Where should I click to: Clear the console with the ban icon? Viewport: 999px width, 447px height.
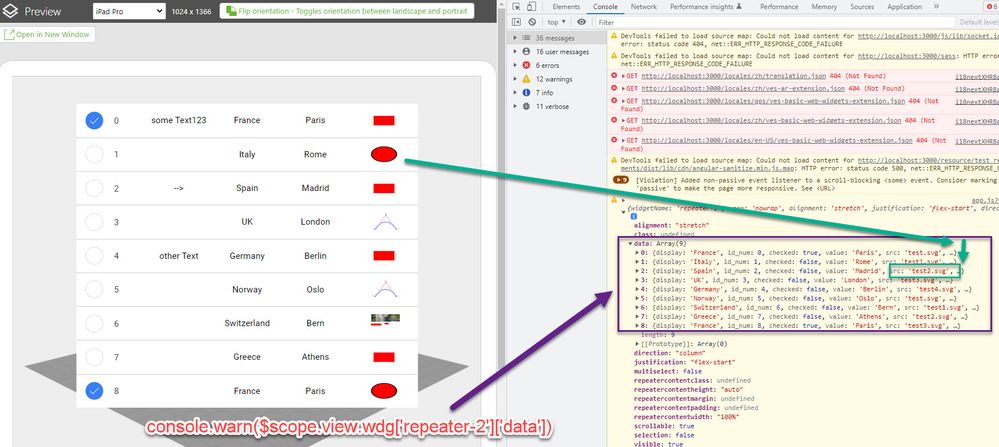[x=531, y=22]
